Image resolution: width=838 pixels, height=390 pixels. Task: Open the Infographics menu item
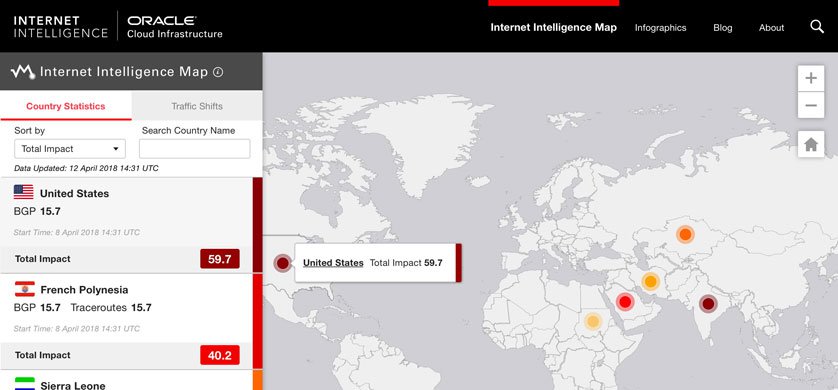660,28
